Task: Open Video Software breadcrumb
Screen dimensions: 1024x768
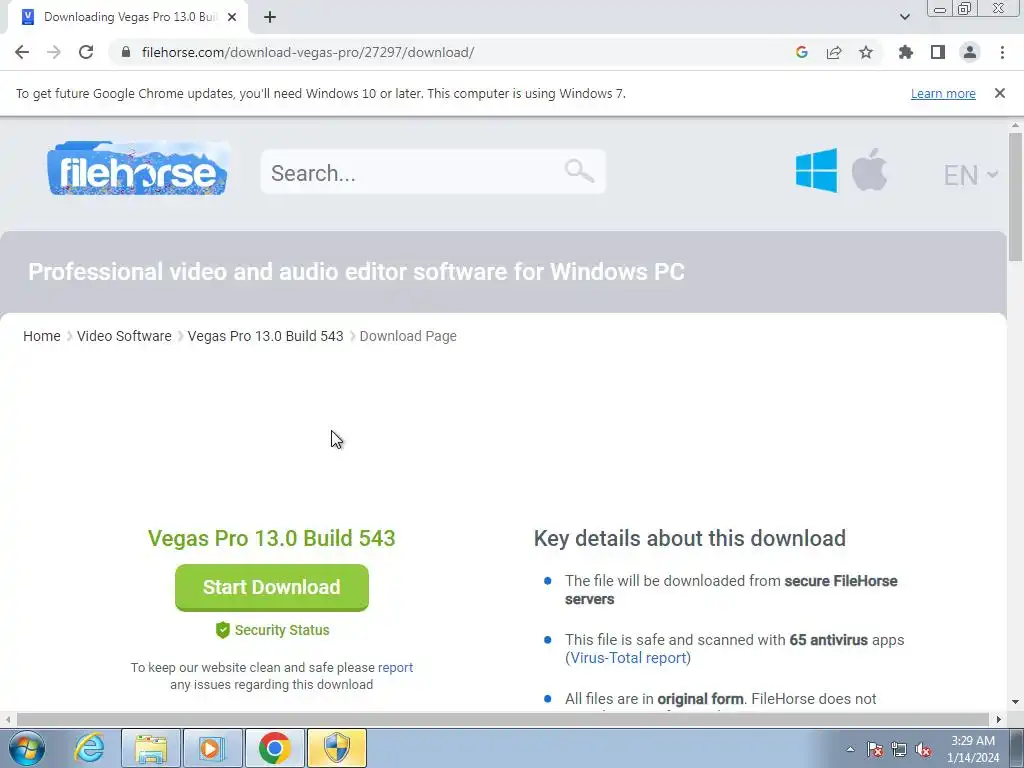Action: [x=124, y=336]
